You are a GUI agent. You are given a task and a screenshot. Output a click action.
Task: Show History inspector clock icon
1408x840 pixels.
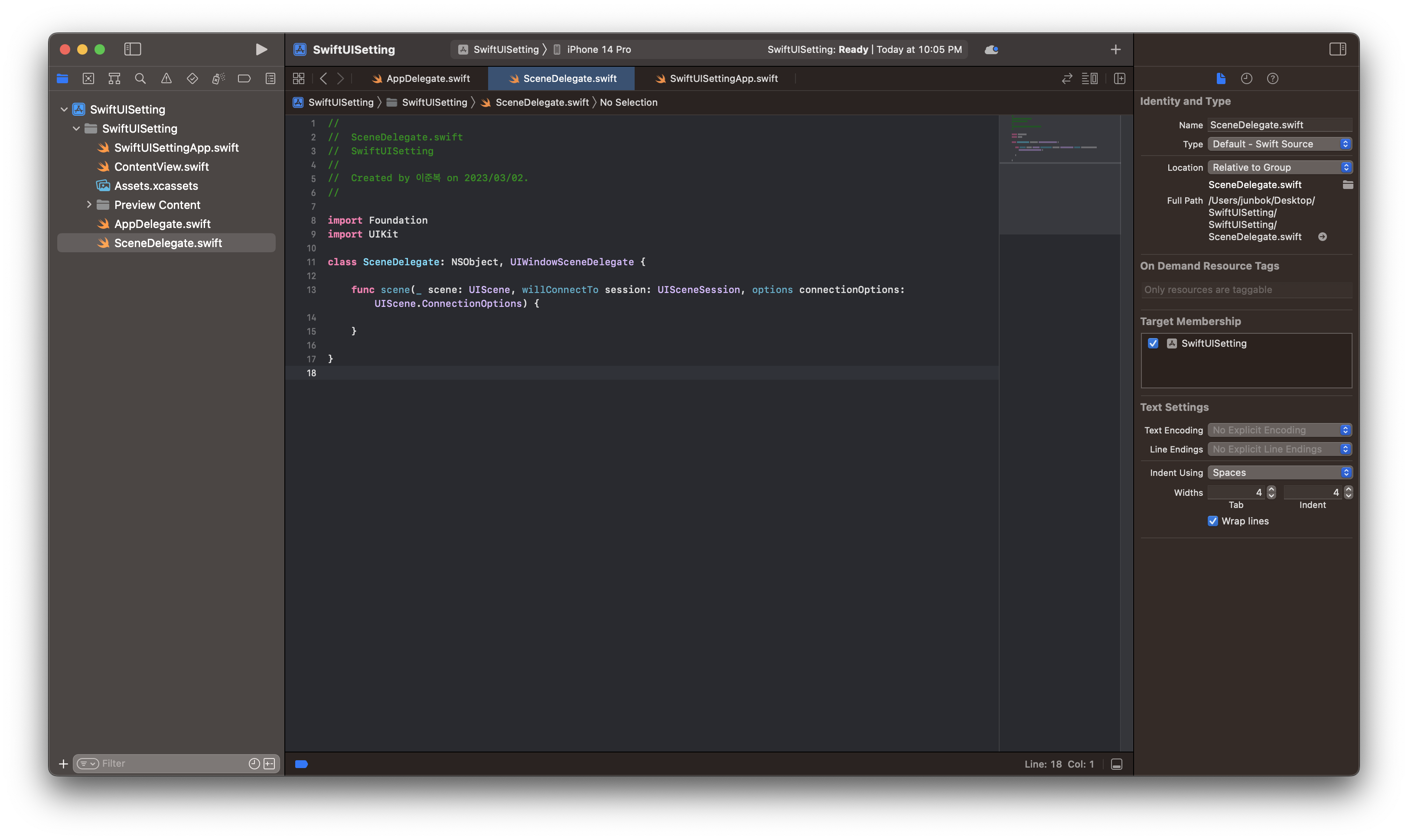pos(1247,79)
